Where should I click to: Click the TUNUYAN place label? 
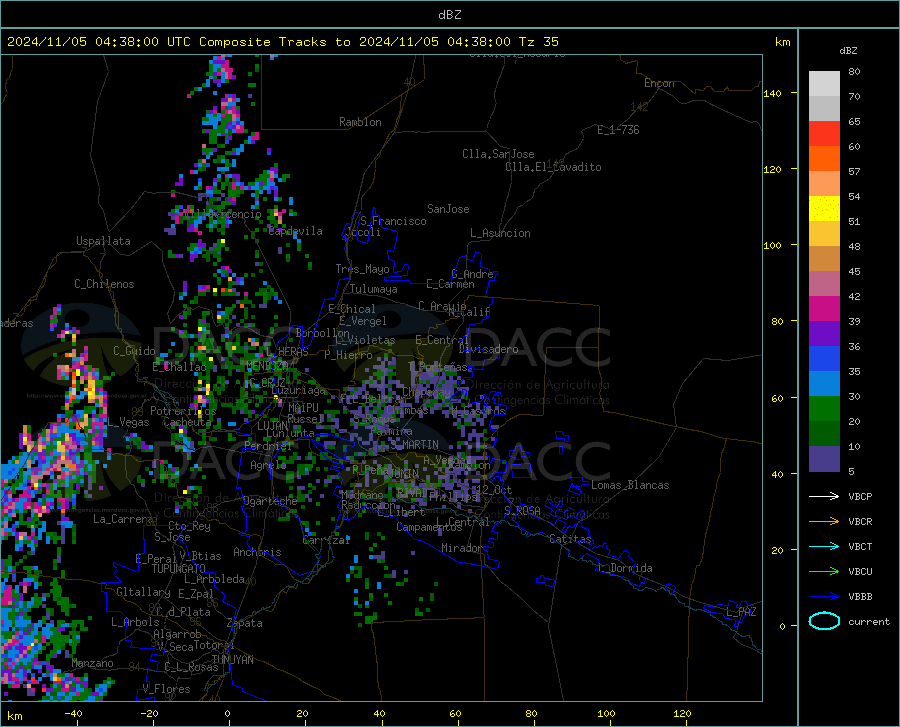[x=232, y=660]
